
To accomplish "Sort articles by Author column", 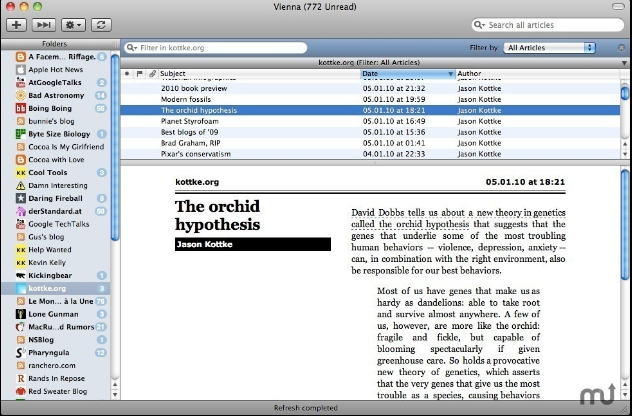I will [x=538, y=73].
